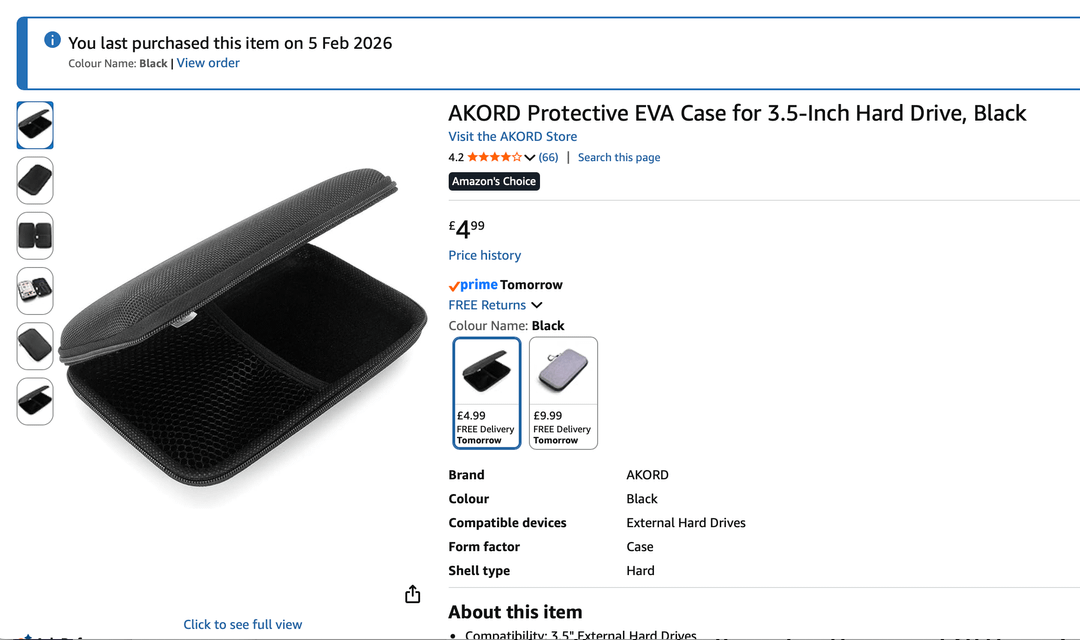Click the Prime logo badge
Screen dimensions: 1080x640
(x=473, y=285)
